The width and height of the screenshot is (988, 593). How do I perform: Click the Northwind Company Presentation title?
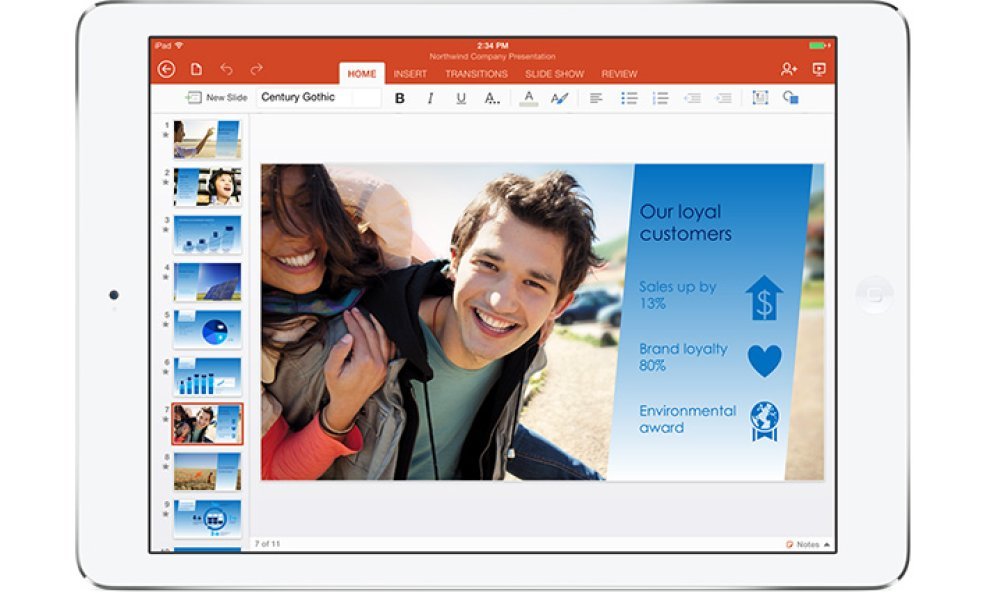[x=492, y=56]
